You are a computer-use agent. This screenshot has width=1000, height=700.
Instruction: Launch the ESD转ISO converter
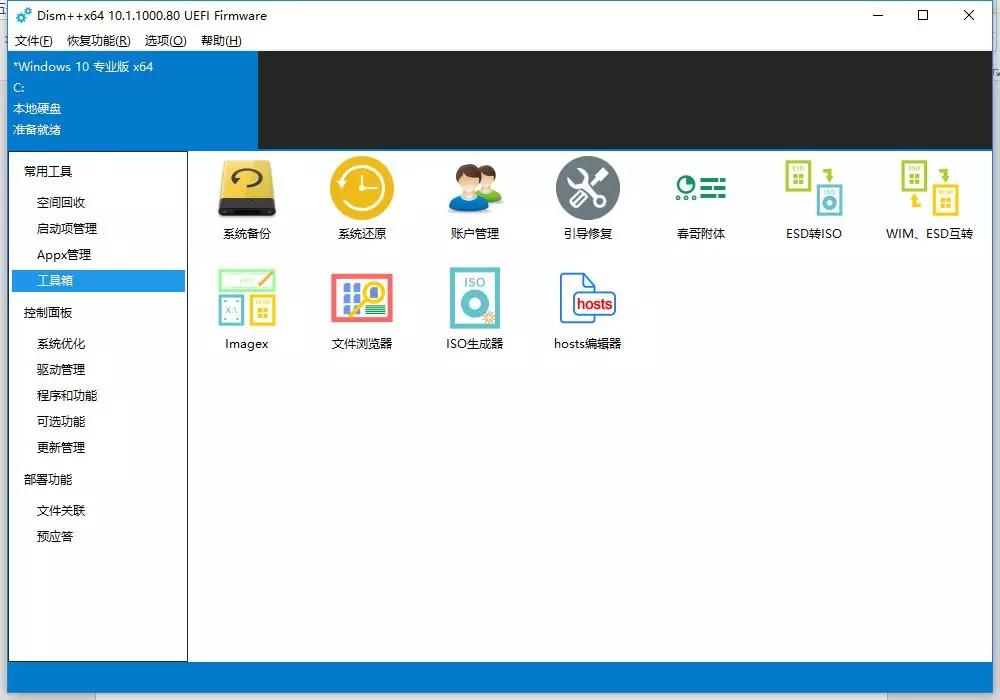[x=813, y=198]
